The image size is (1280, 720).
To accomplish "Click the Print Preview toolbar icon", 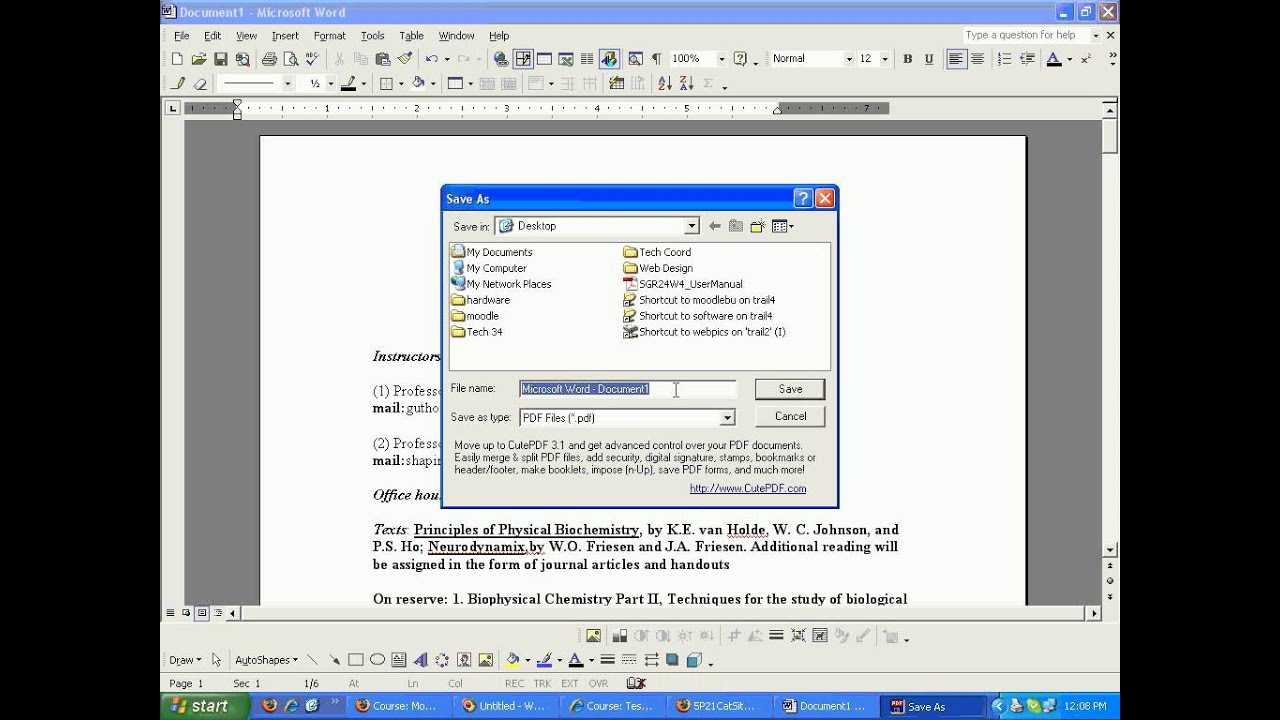I will [x=290, y=59].
